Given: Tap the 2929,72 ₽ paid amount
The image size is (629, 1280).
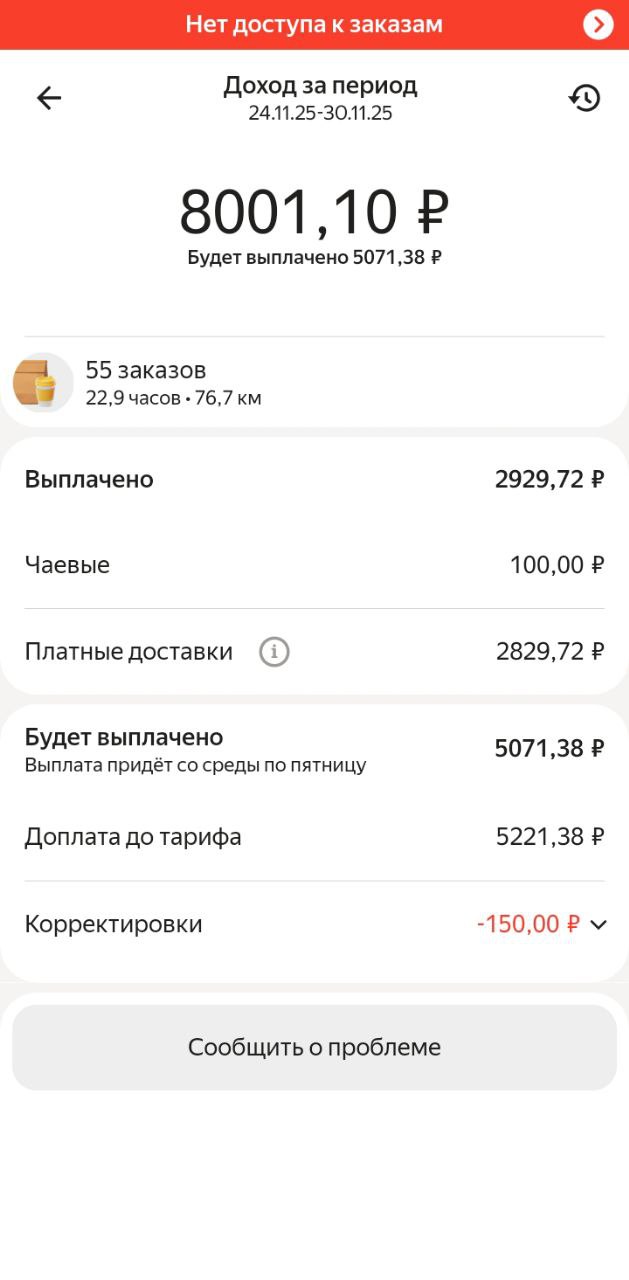Looking at the screenshot, I should [549, 479].
